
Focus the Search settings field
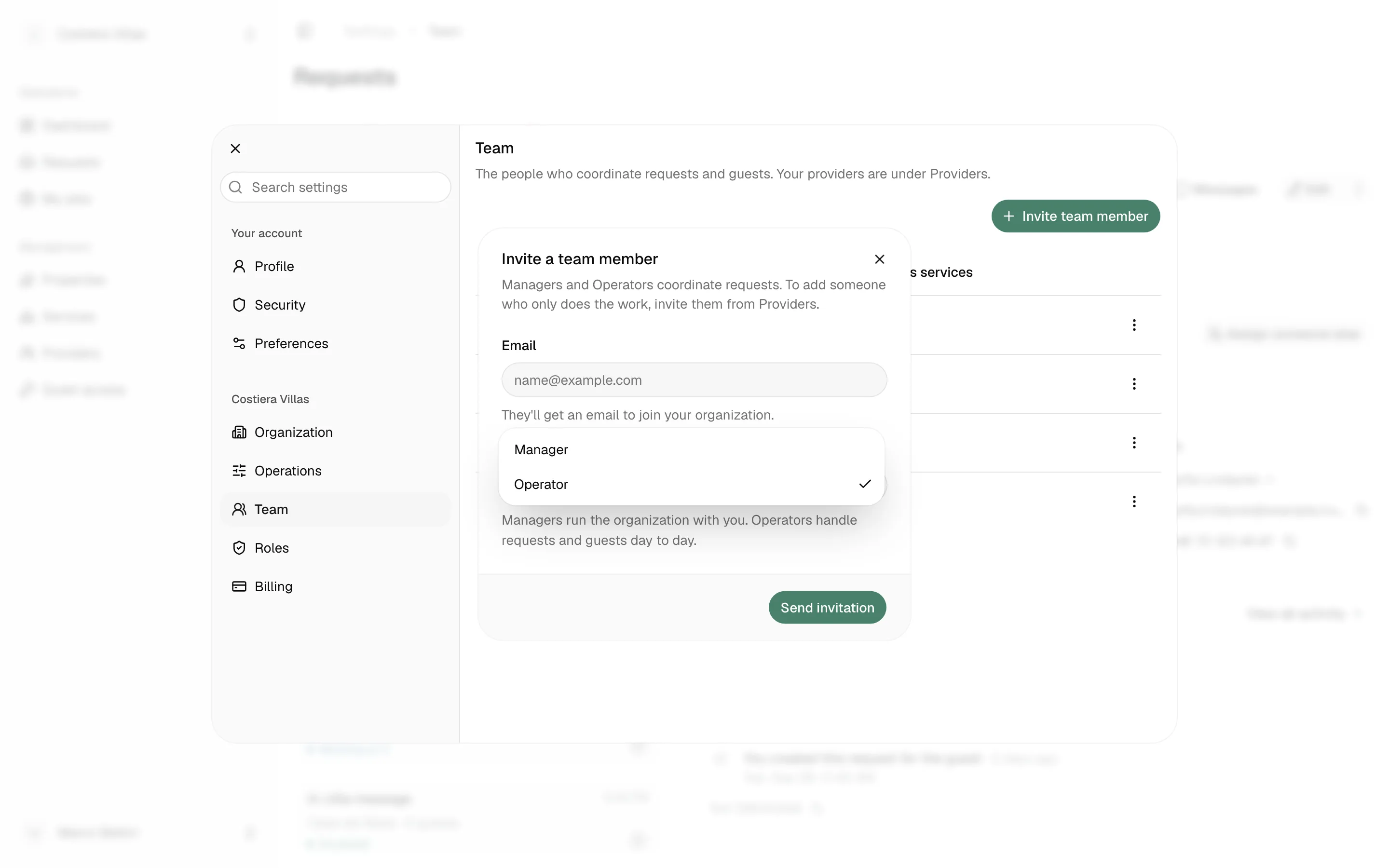[335, 187]
